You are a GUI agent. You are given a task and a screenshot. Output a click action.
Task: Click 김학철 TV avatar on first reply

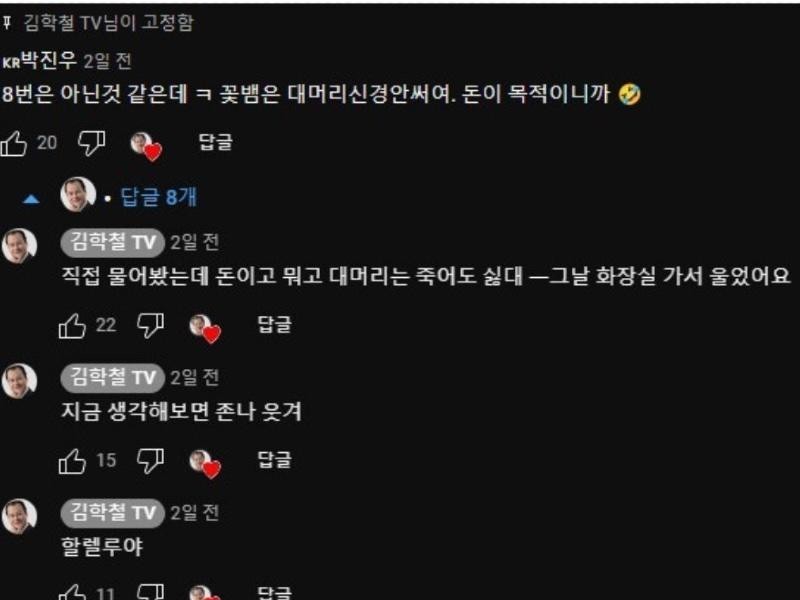[x=19, y=246]
